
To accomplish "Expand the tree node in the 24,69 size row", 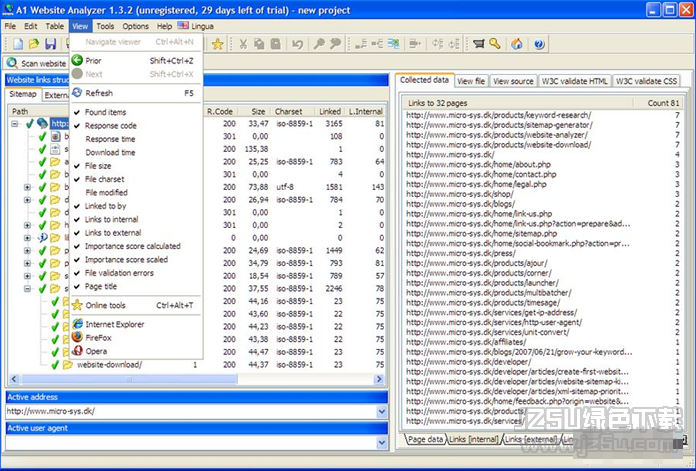I will (x=28, y=251).
